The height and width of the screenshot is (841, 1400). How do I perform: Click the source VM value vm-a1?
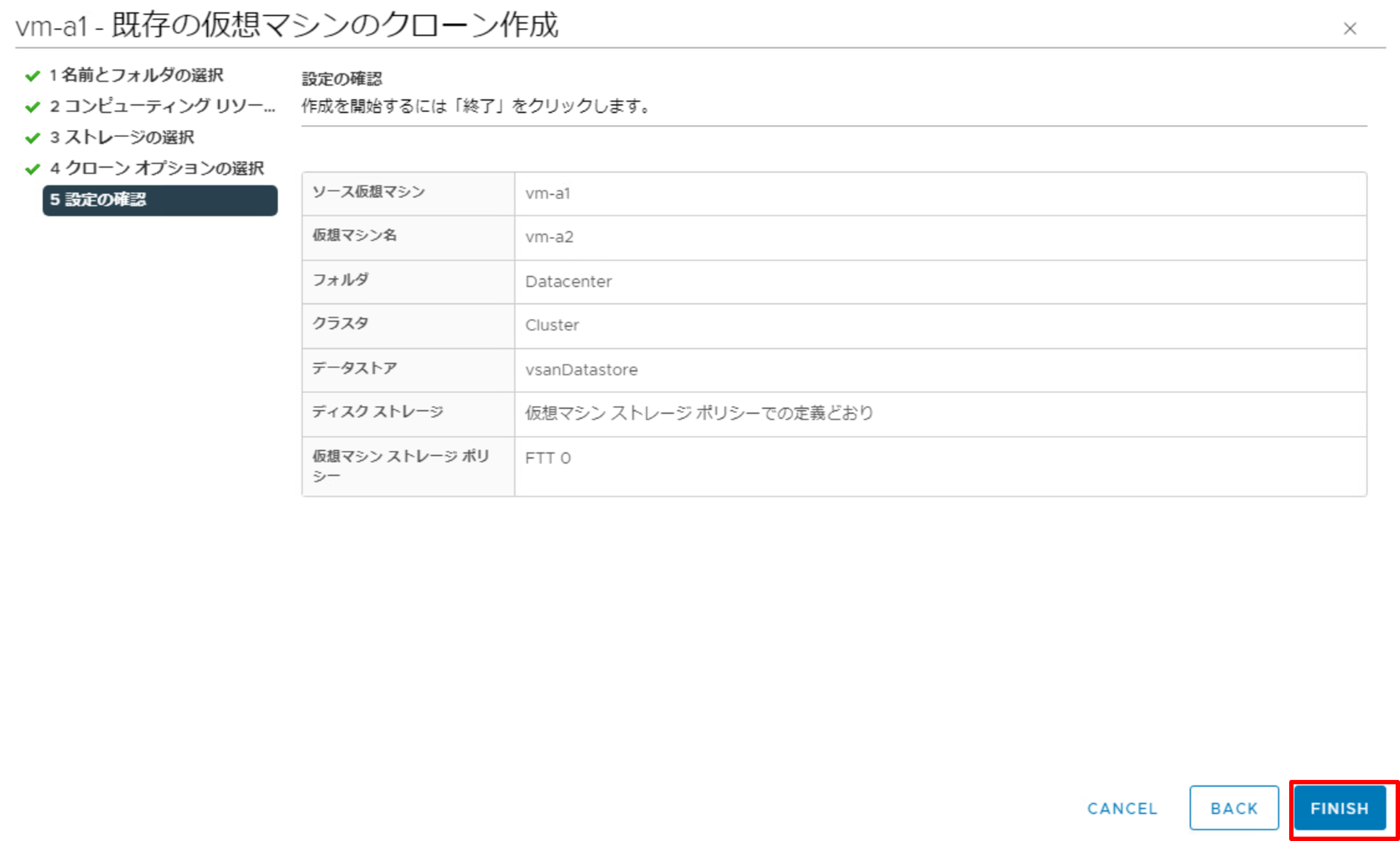pyautogui.click(x=548, y=194)
